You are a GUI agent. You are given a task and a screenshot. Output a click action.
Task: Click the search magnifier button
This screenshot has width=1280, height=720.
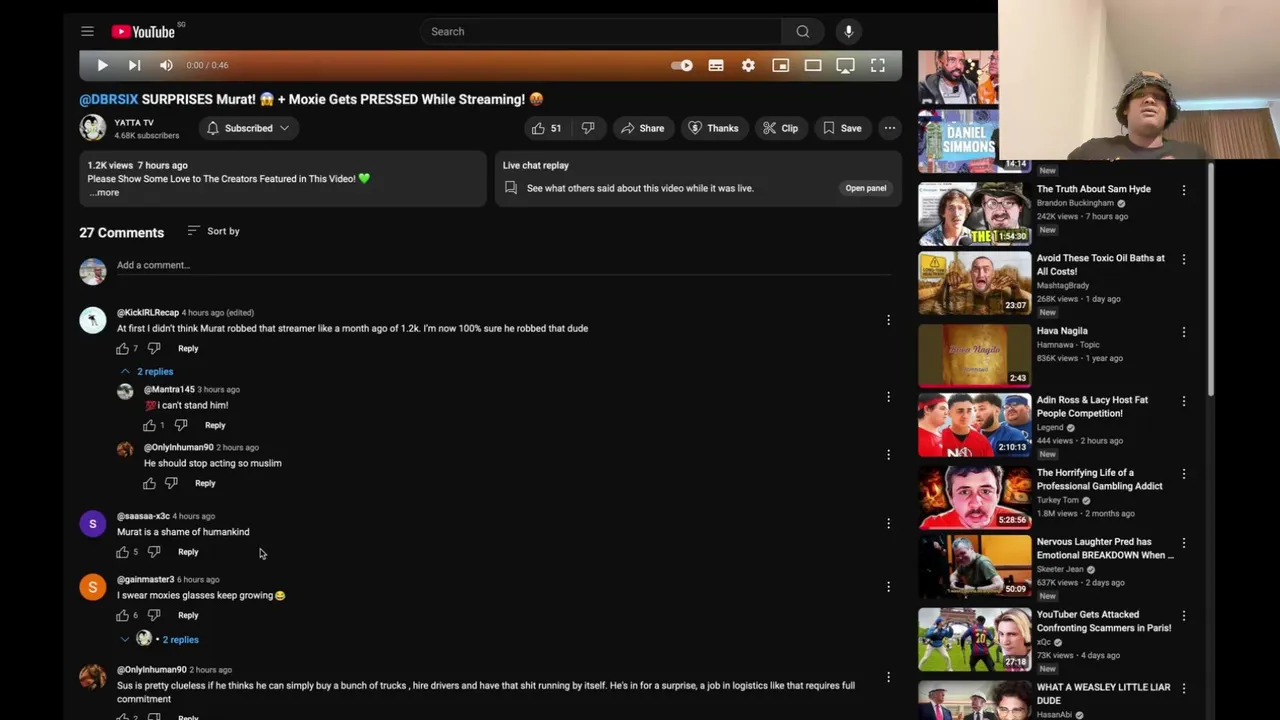(802, 32)
